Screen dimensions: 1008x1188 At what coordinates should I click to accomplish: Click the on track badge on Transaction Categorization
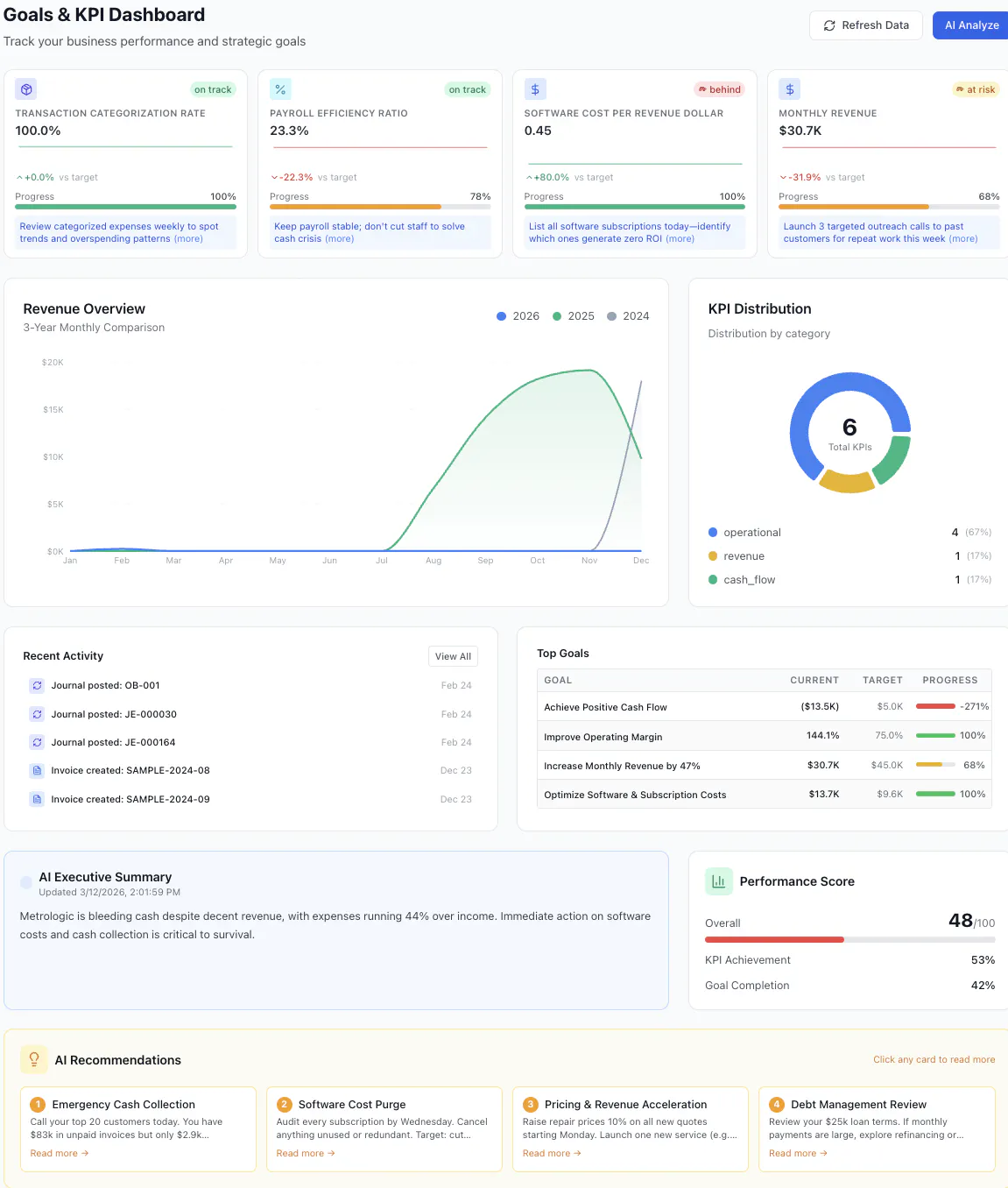[213, 89]
